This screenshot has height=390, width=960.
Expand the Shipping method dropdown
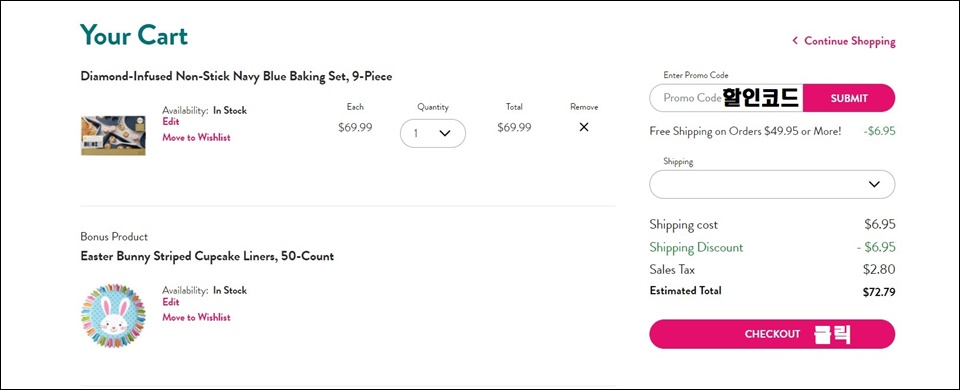[x=772, y=184]
